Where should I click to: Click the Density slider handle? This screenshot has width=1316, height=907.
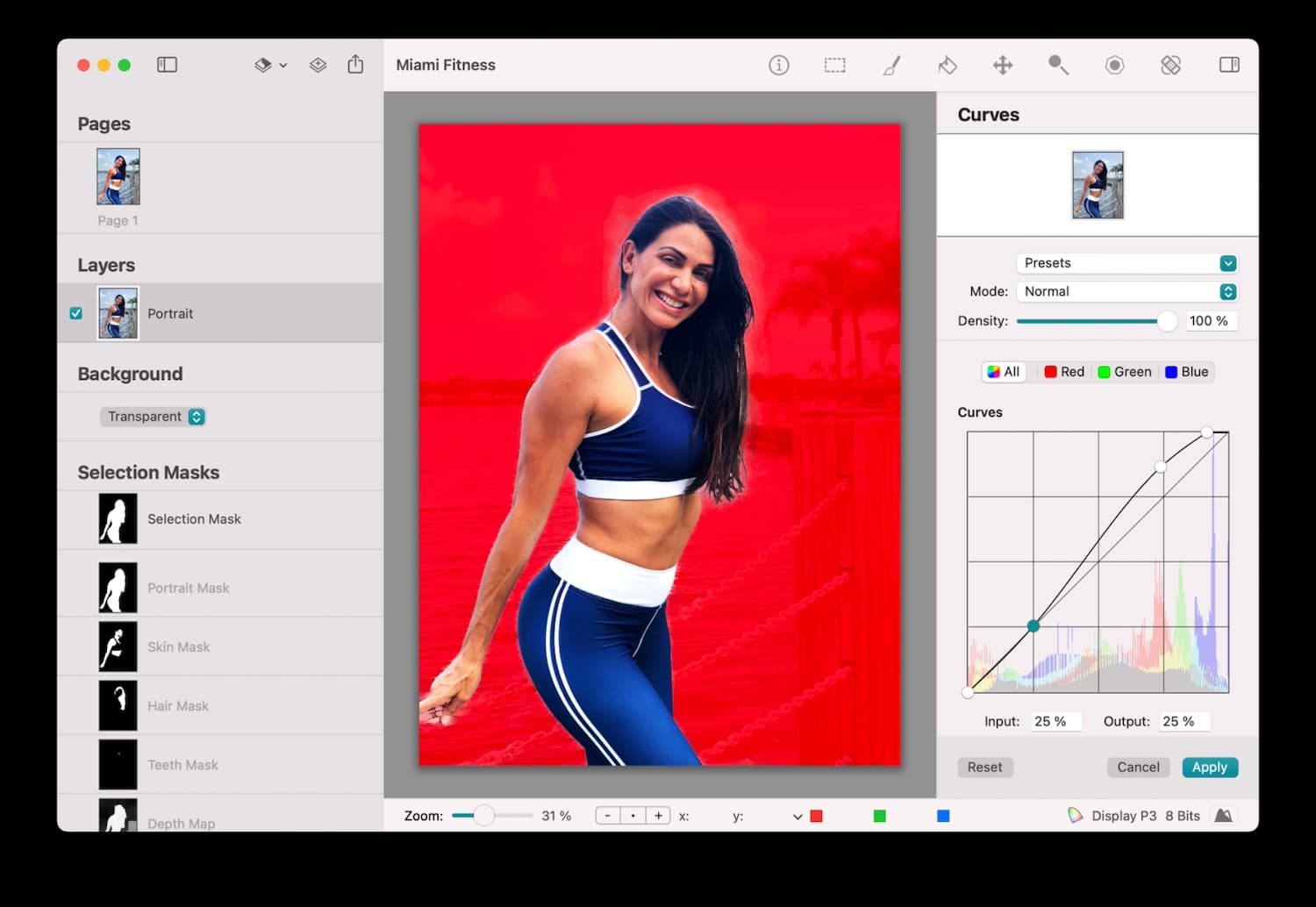pyautogui.click(x=1167, y=321)
